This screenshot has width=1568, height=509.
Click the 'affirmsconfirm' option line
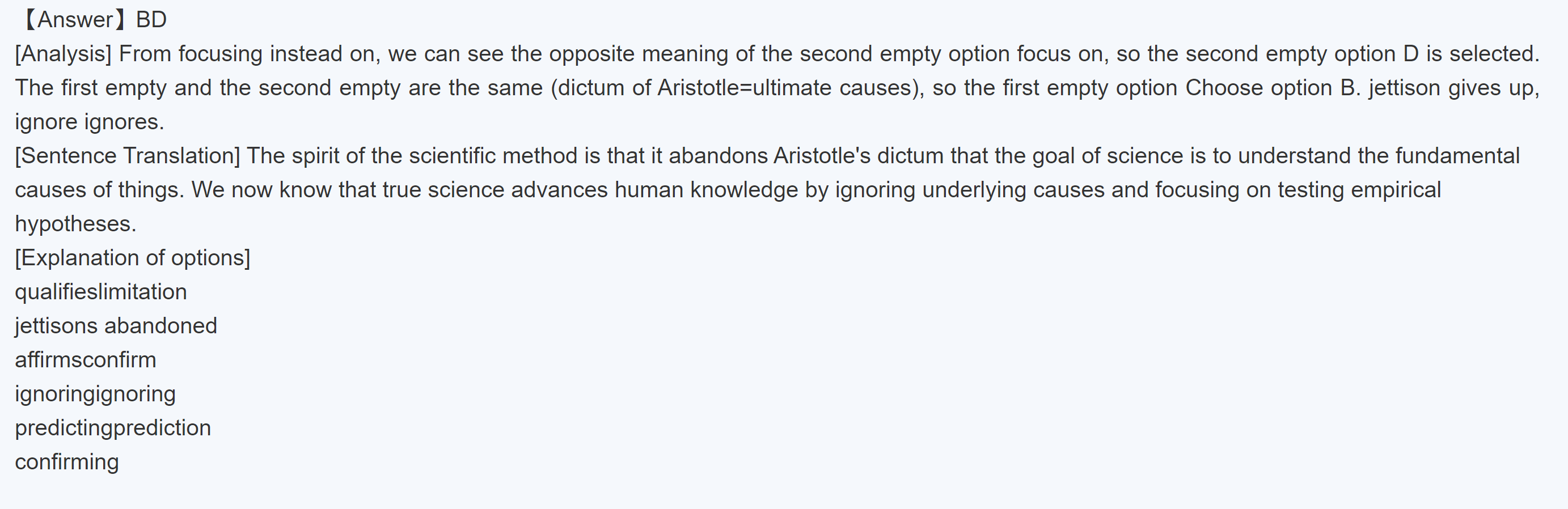click(x=85, y=360)
